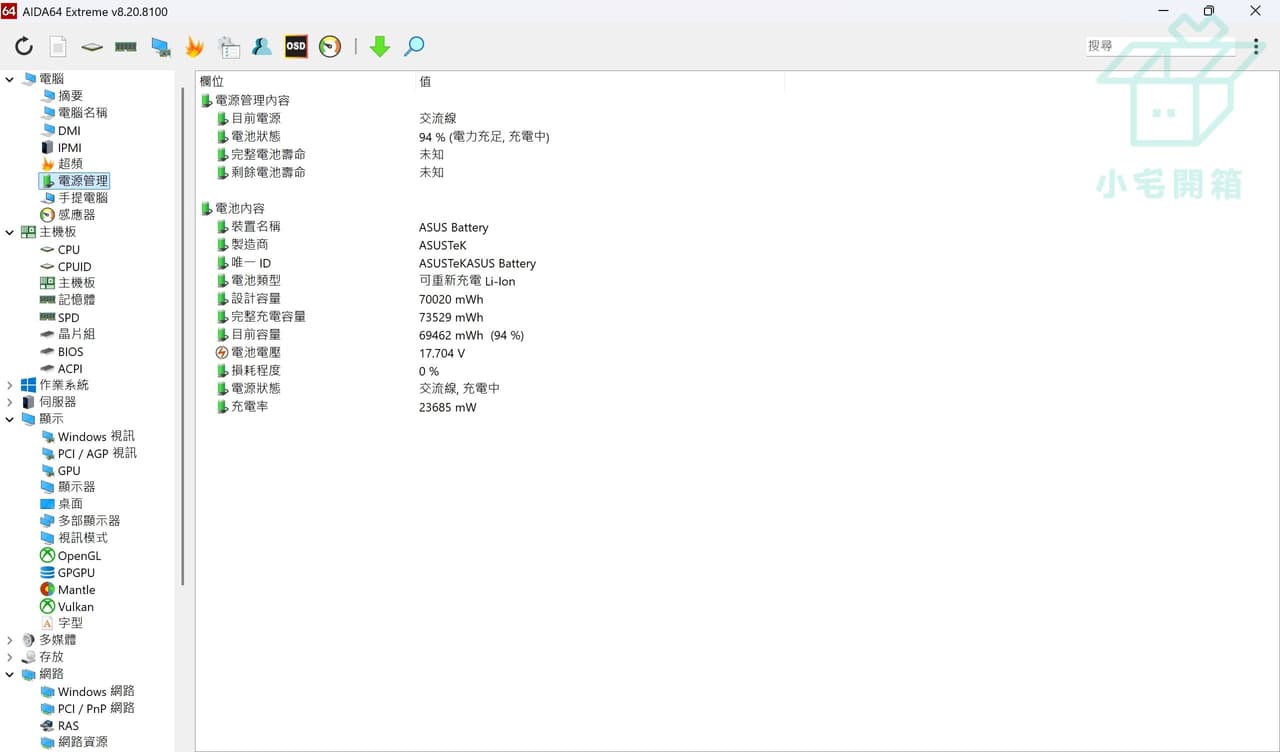Collapse the 電腦 tree node
This screenshot has height=752, width=1280.
click(10, 79)
